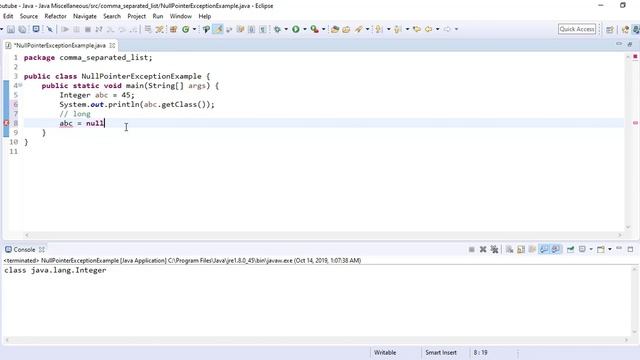Click 'Smart Insert' in the status bar

pyautogui.click(x=441, y=352)
